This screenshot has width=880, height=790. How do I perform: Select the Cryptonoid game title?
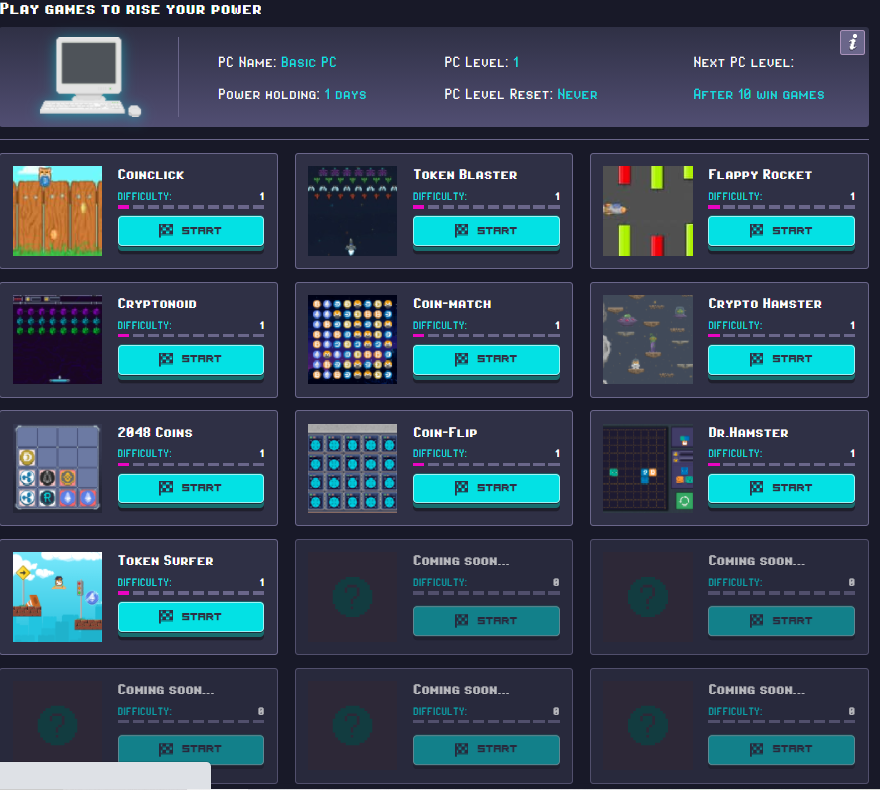coord(157,304)
